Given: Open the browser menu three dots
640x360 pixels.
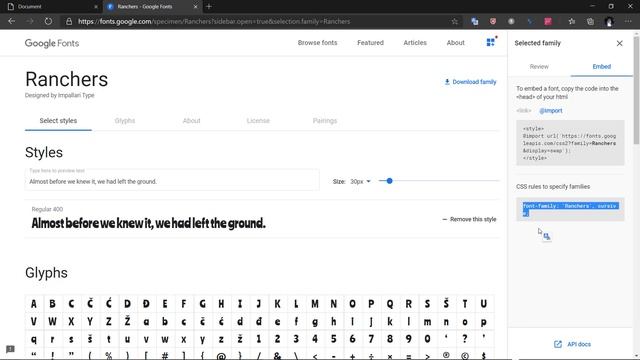Looking at the screenshot, I should click(x=628, y=21).
